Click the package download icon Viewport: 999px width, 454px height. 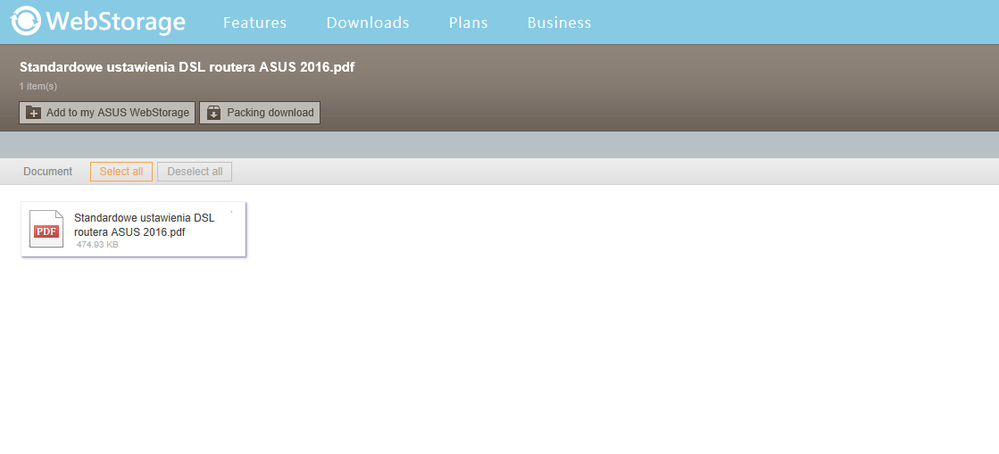(x=213, y=113)
